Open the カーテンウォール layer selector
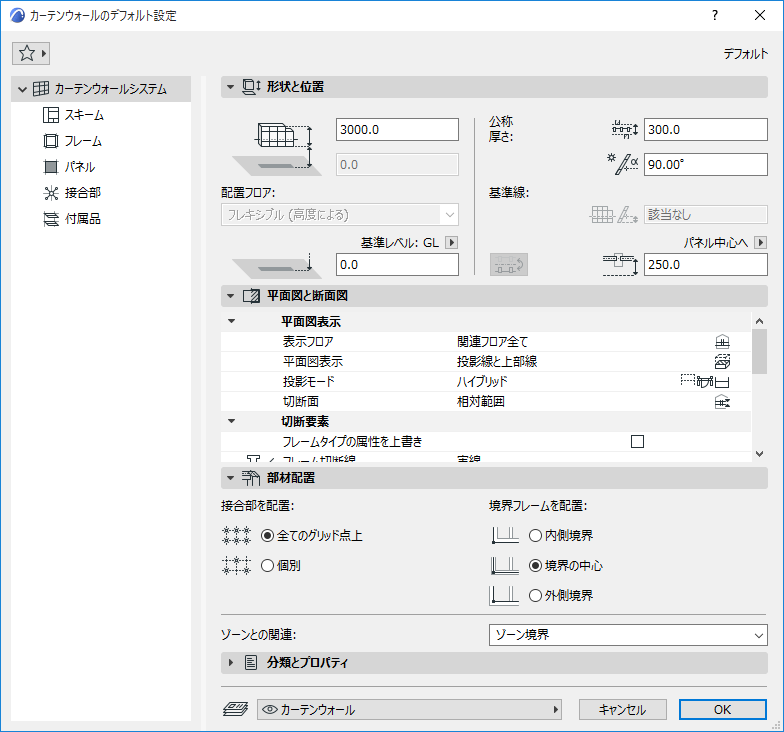 coord(410,710)
